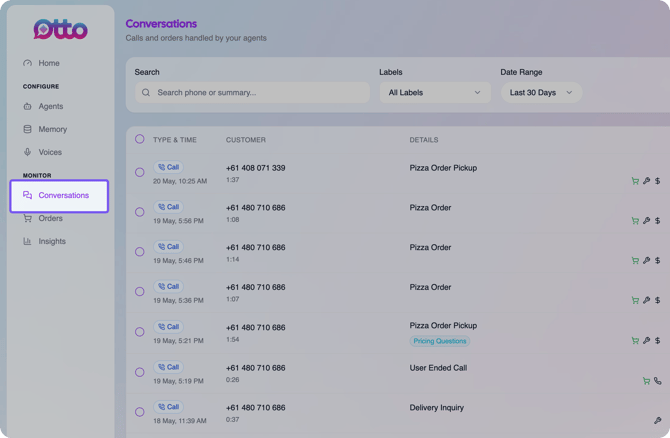Open the Agents page
This screenshot has height=438, width=670.
coord(43,106)
